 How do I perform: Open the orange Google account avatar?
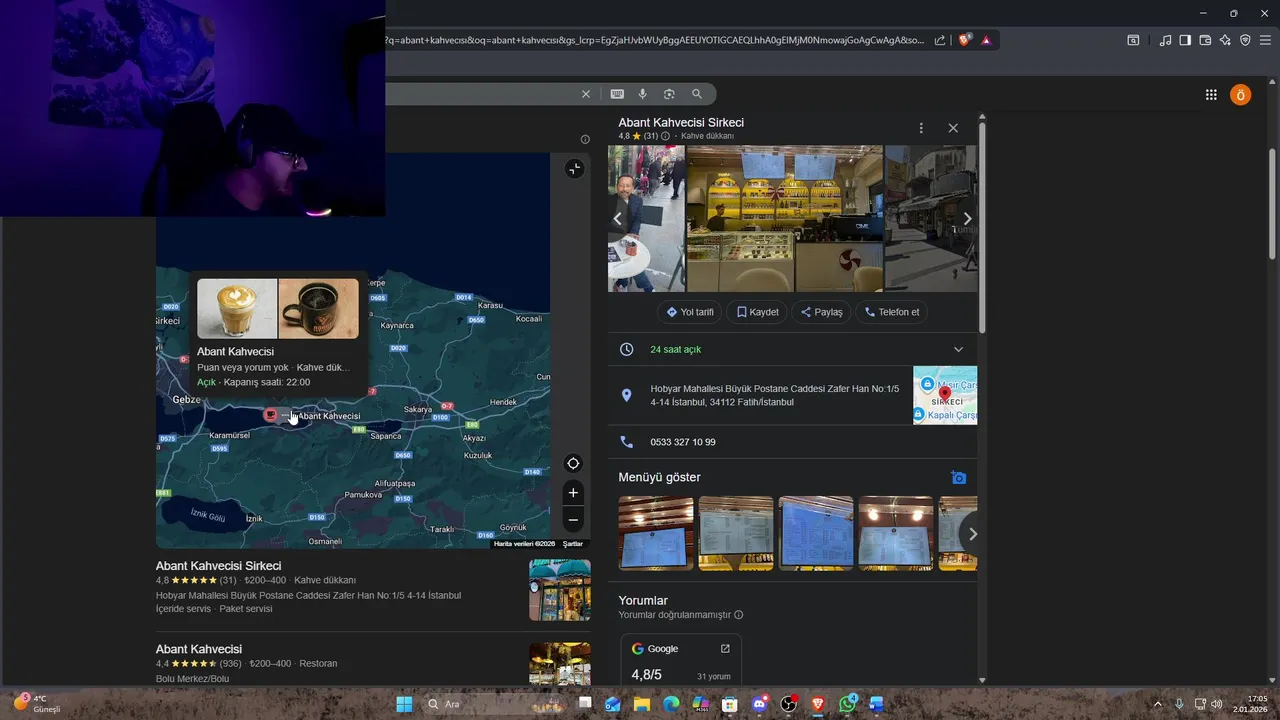click(x=1240, y=95)
